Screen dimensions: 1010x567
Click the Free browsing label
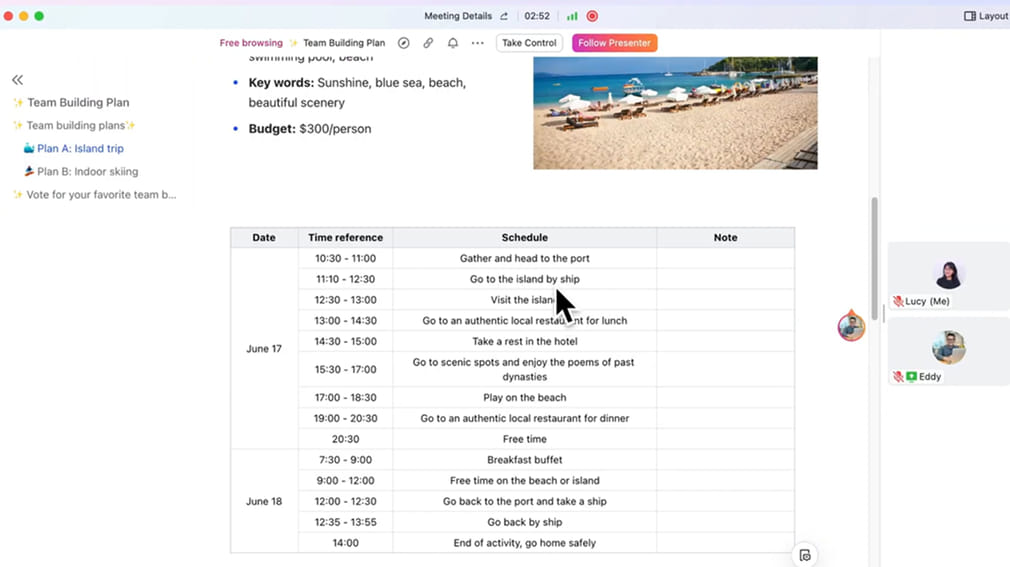coord(251,43)
